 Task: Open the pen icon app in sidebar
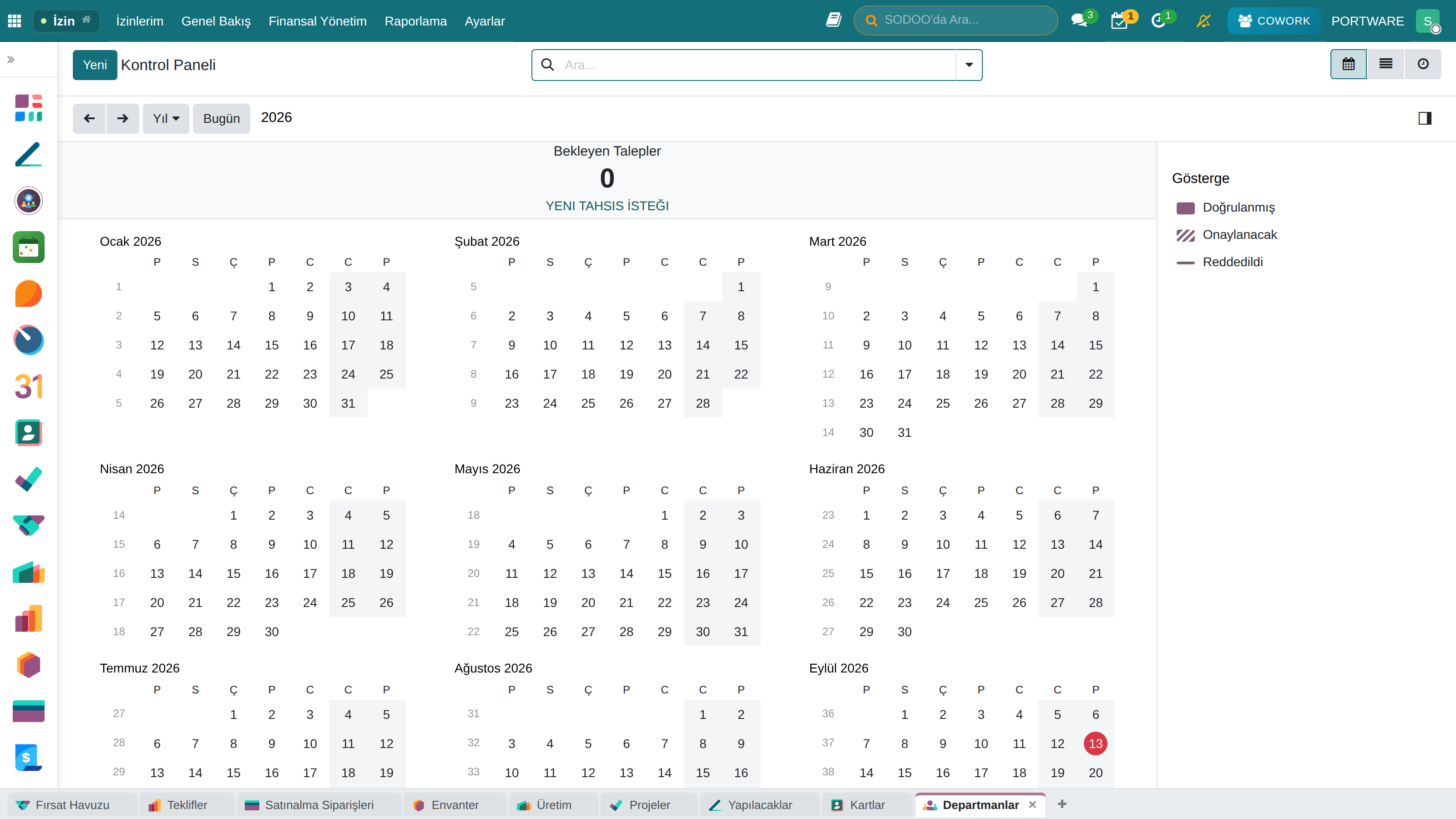tap(28, 154)
